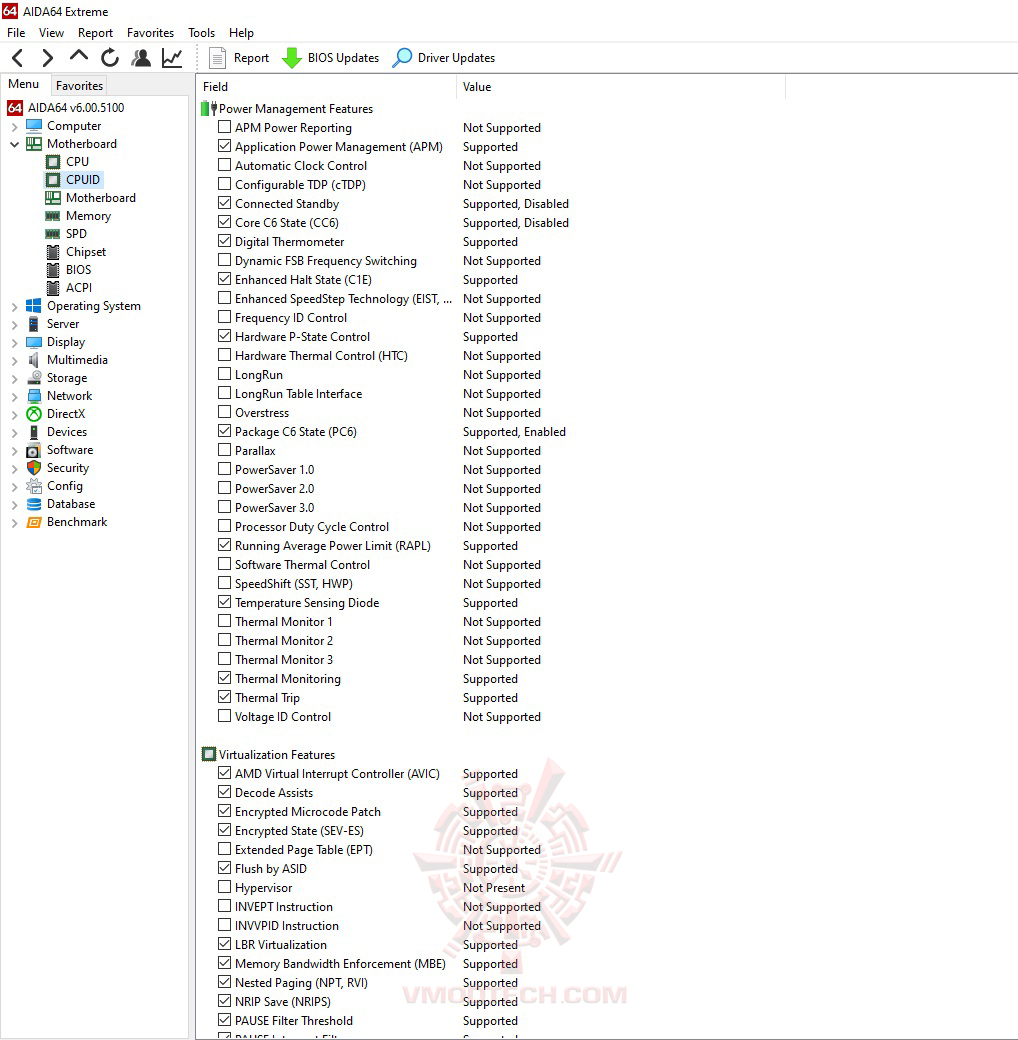Open the Report menu
This screenshot has width=1018, height=1040.
pyautogui.click(x=95, y=32)
